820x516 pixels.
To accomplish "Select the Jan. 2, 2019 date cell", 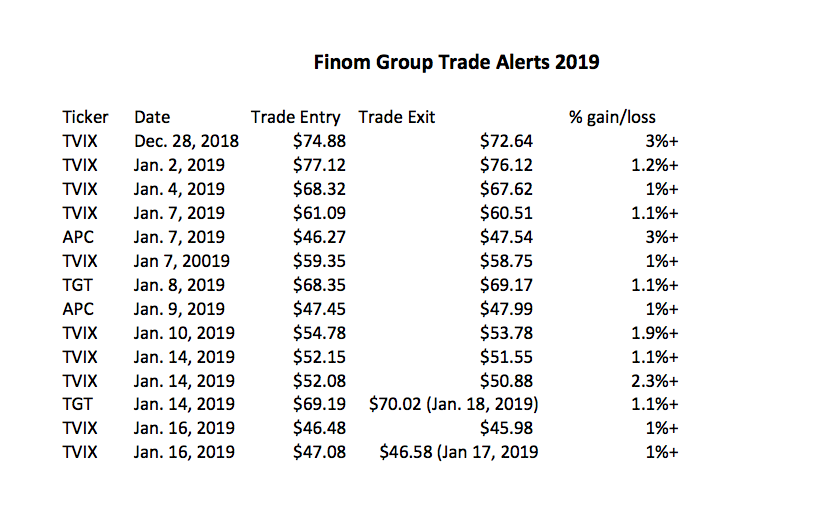I will (180, 165).
